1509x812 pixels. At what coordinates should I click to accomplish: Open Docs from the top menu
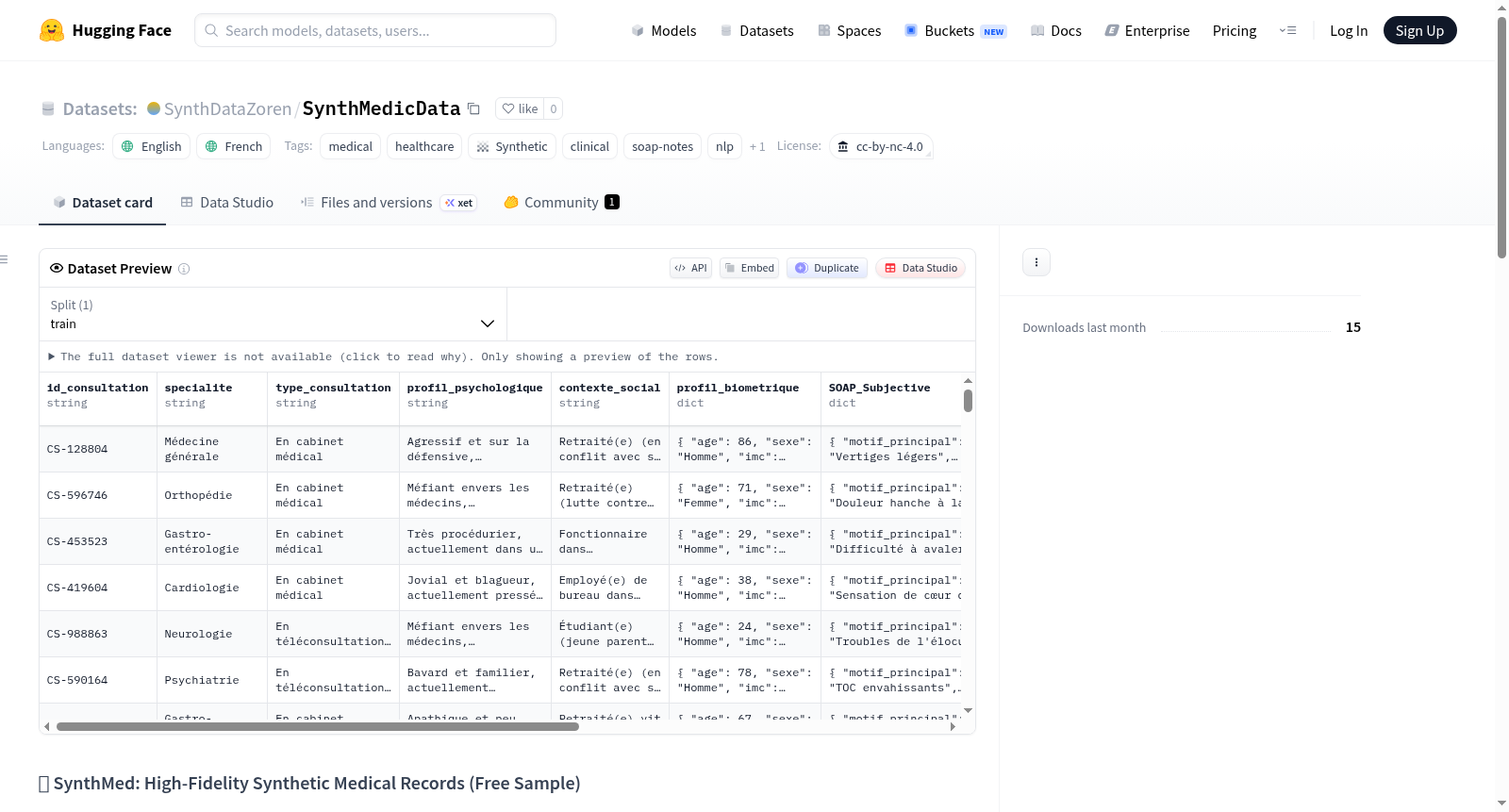coord(1056,30)
